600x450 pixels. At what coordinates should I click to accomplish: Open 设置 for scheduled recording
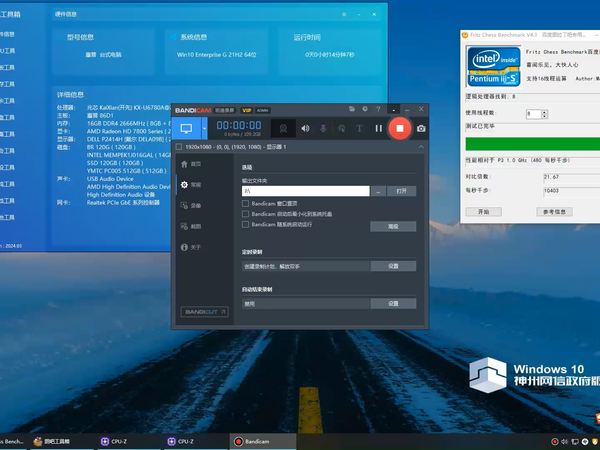click(393, 266)
